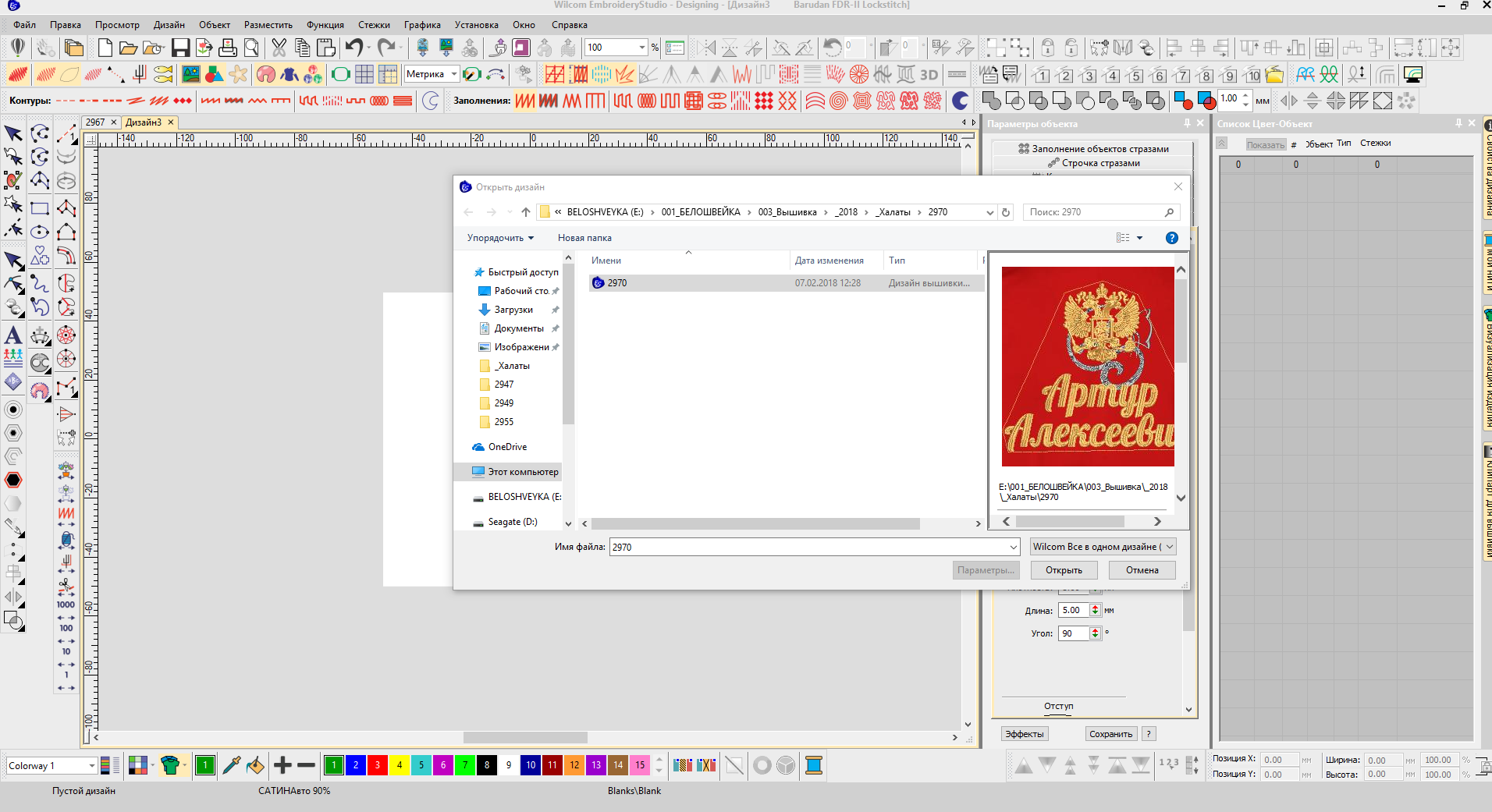Click the plus icon to add color
1492x812 pixels.
point(282,765)
